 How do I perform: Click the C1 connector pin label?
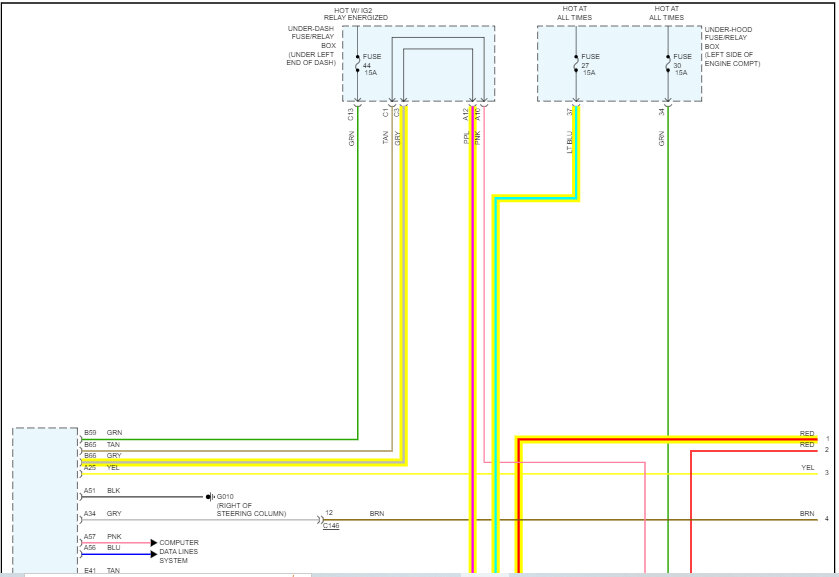tap(385, 113)
